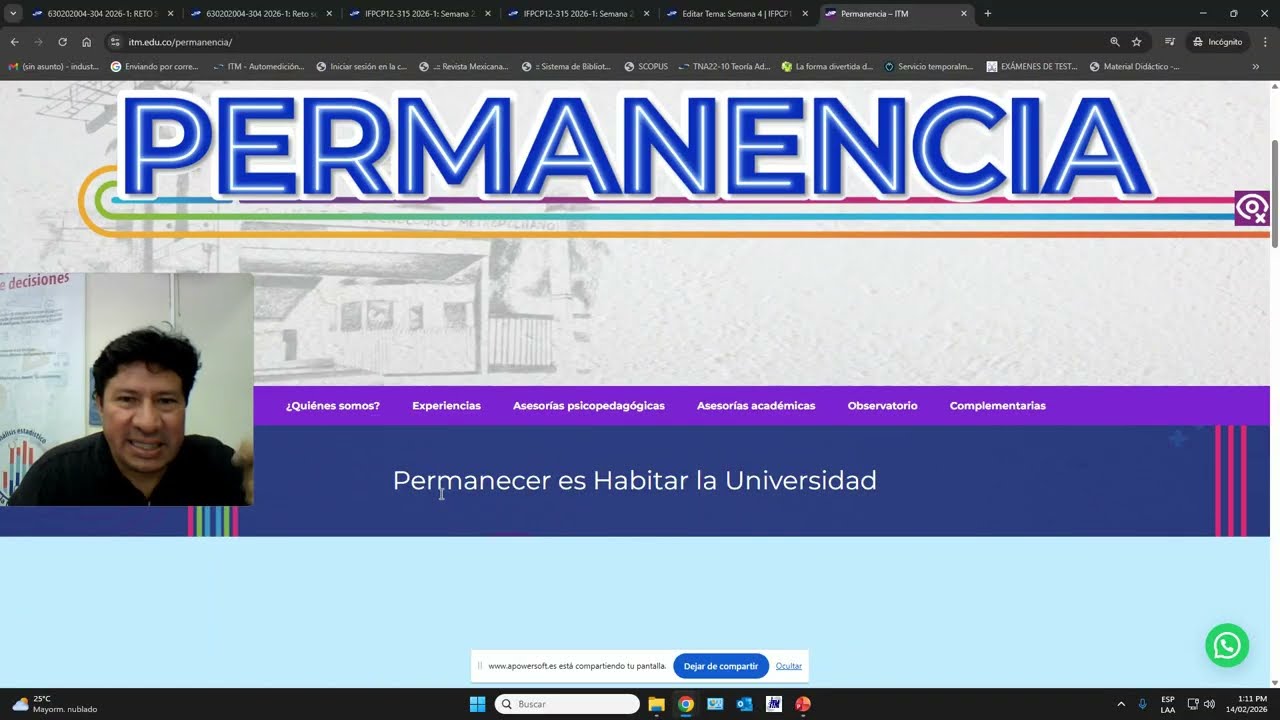This screenshot has height=720, width=1280.
Task: Open weather widget showing 25°C
Action: coord(55,704)
